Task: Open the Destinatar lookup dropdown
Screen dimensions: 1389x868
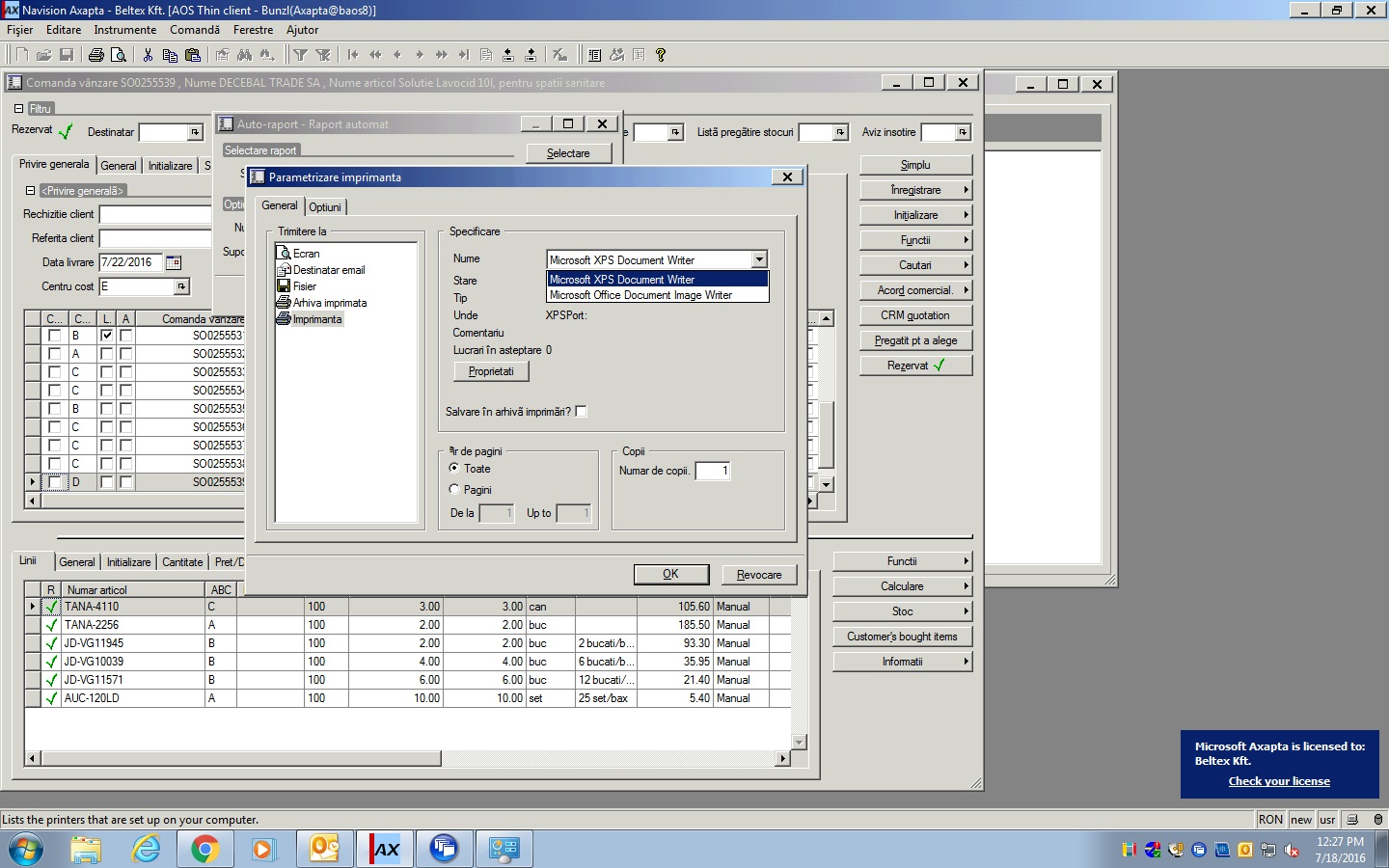Action: pos(195,132)
